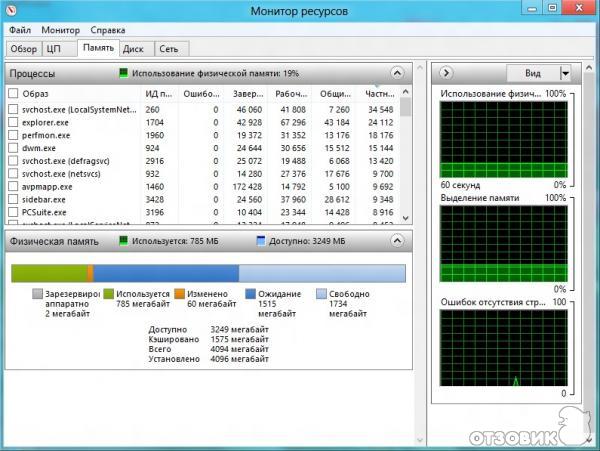Open the Монитор menu
This screenshot has height=451, width=600.
pos(61,31)
